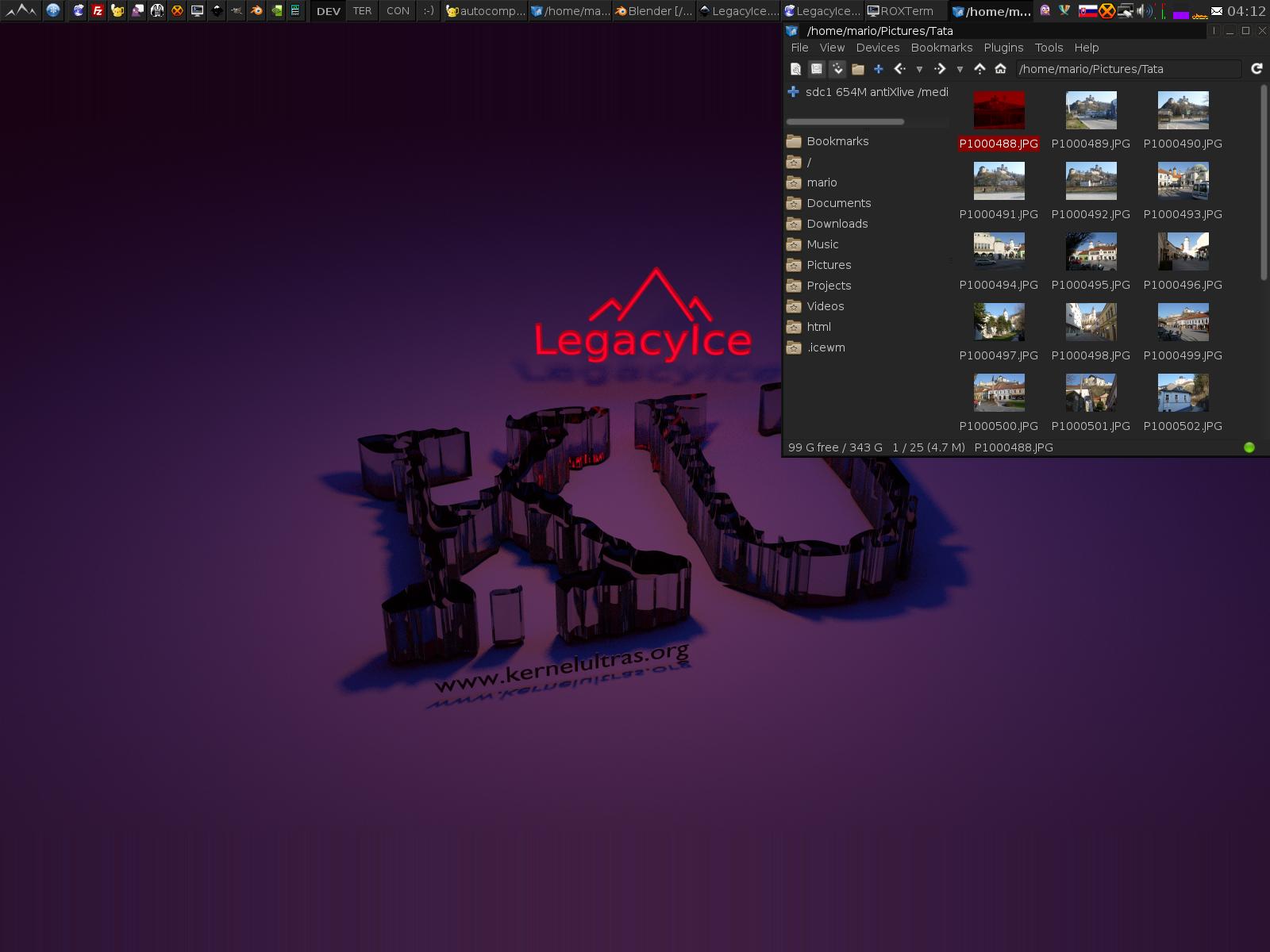The image size is (1270, 952).
Task: Click the device list horizontal scrollbar
Action: click(845, 121)
